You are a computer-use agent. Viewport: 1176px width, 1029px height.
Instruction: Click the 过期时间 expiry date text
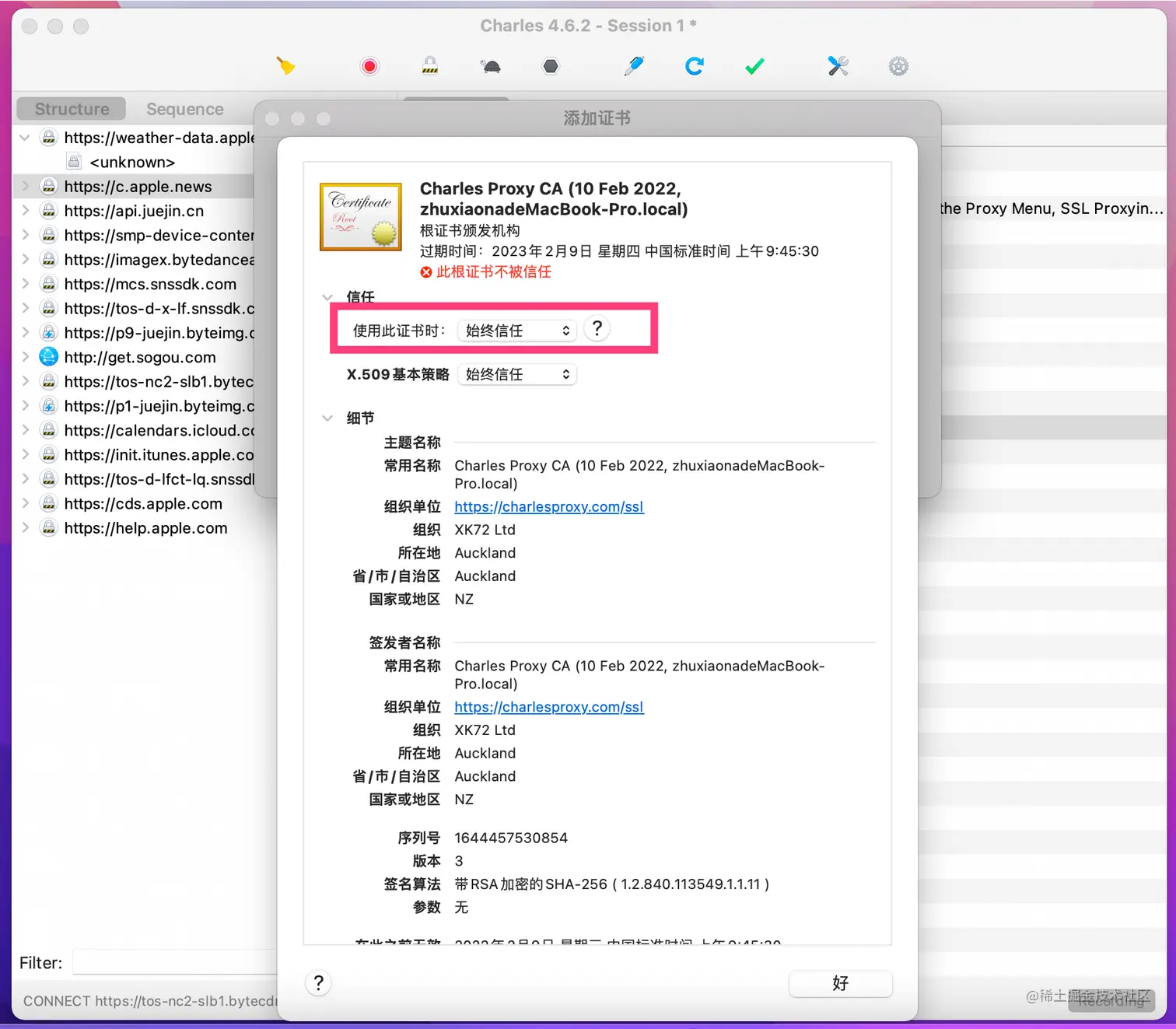pos(619,251)
